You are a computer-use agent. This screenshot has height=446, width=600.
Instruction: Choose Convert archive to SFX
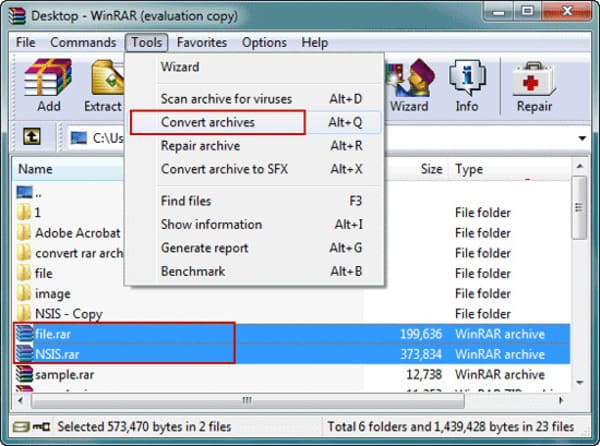click(x=254, y=169)
